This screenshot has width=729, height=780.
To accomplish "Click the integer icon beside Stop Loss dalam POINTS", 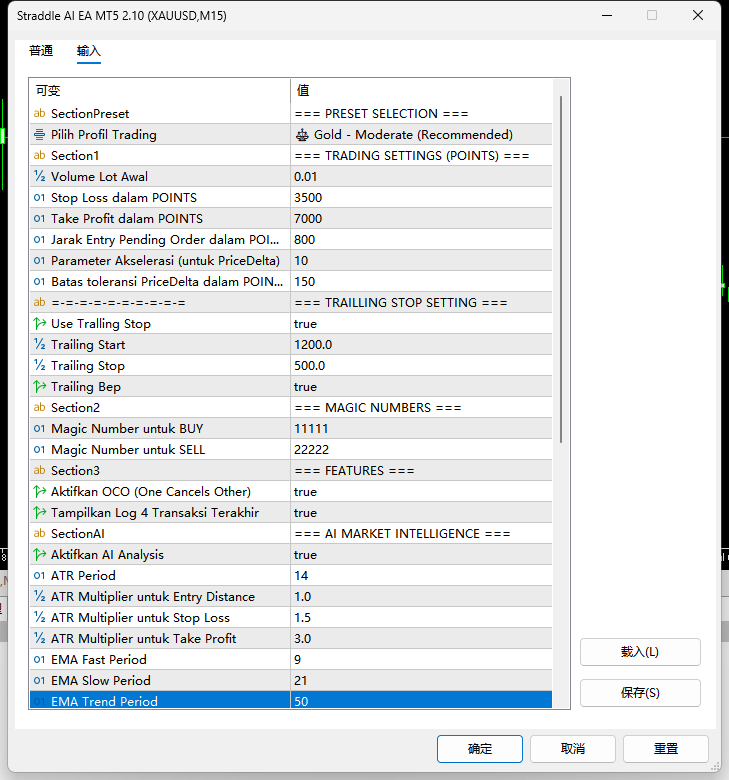I will [39, 197].
